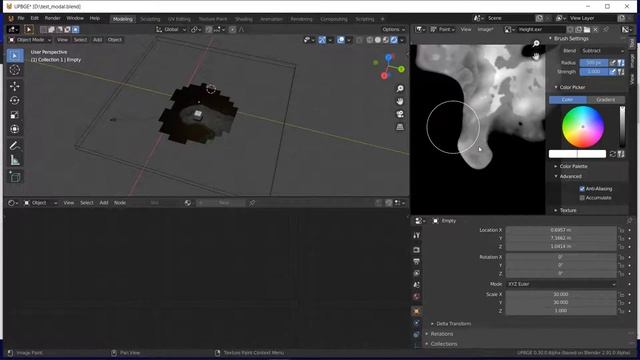Select the Cursor tool in the 3D toolbar
This screenshot has width=640, height=360.
click(15, 70)
